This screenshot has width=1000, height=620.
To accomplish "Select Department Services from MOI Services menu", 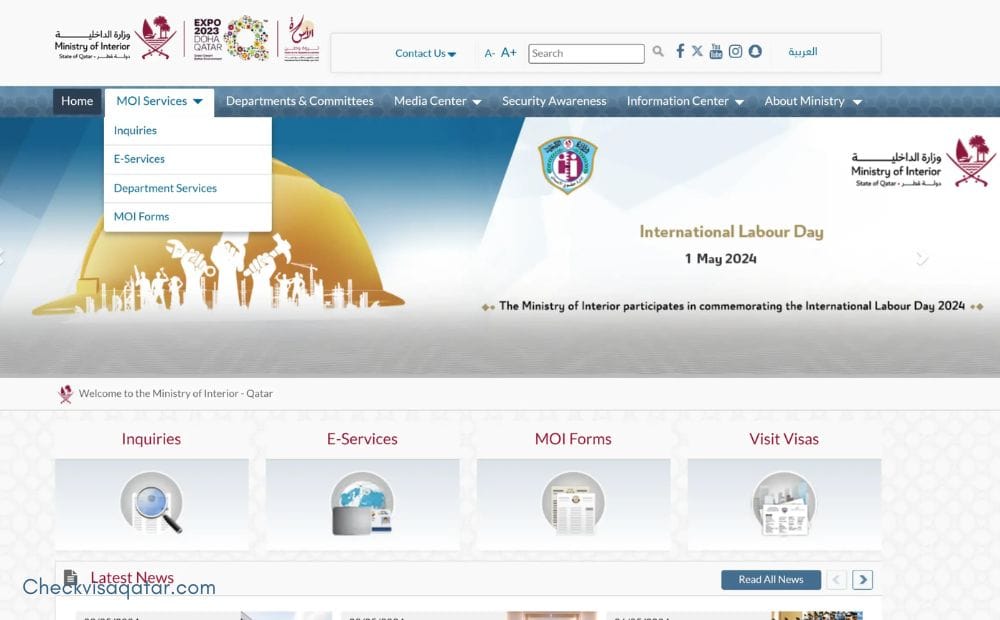I will 165,188.
